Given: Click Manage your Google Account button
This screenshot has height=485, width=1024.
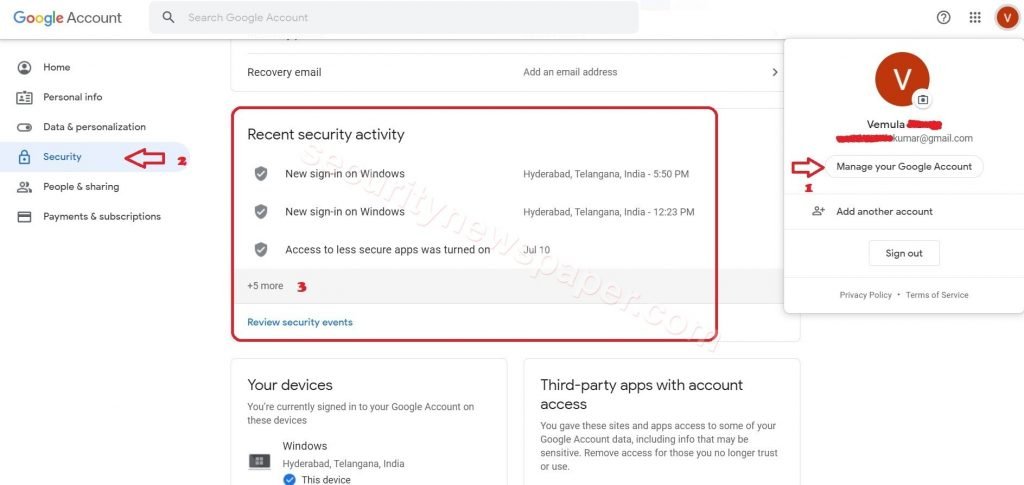Looking at the screenshot, I should point(904,166).
